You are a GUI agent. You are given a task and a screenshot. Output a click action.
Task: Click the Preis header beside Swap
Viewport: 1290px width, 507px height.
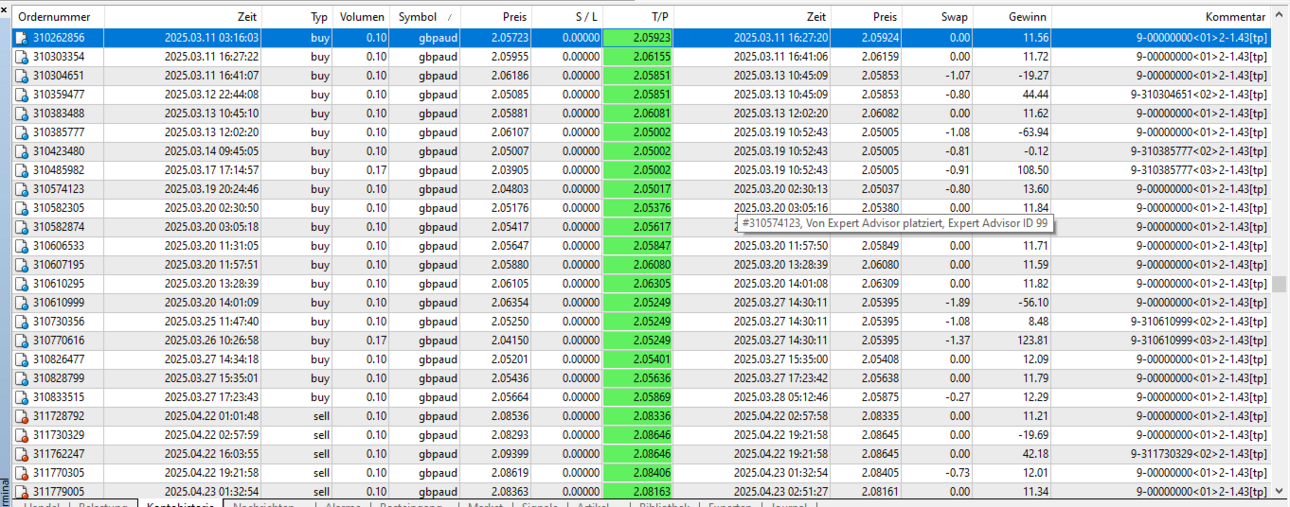[867, 17]
